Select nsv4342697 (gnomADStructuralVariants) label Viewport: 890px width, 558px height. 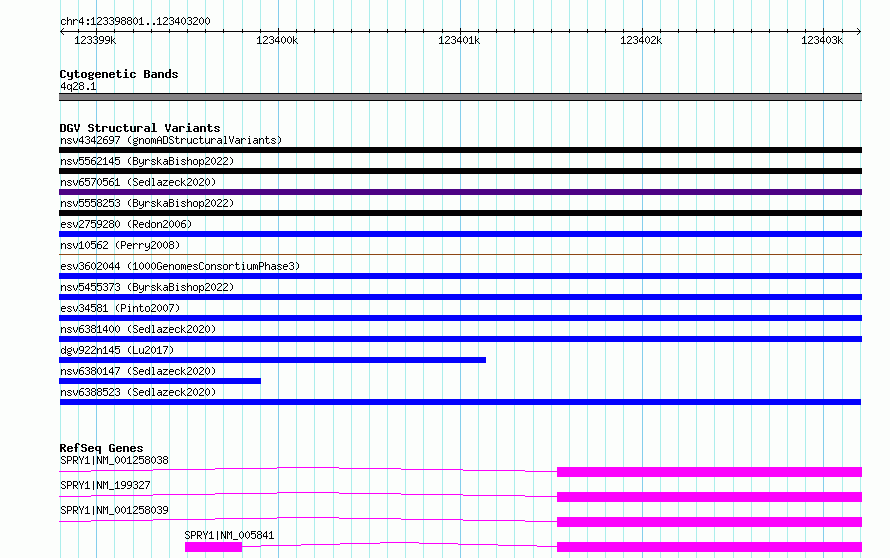click(171, 140)
